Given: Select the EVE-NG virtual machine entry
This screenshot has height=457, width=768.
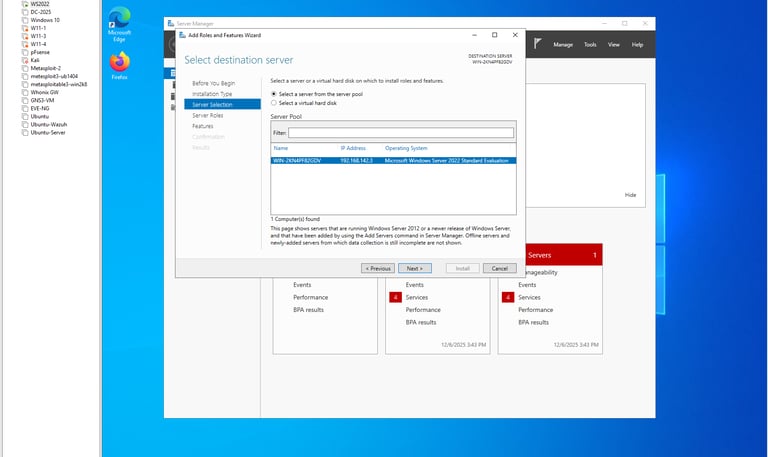Looking at the screenshot, I should (40, 108).
